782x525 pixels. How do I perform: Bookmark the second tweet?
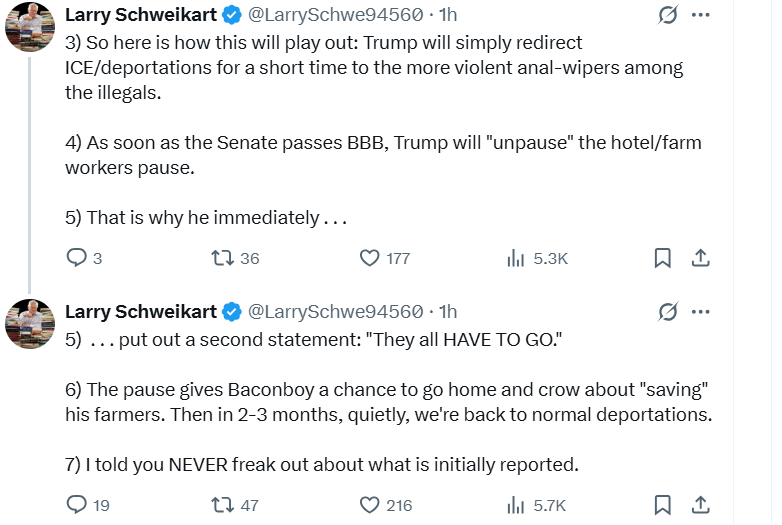662,505
